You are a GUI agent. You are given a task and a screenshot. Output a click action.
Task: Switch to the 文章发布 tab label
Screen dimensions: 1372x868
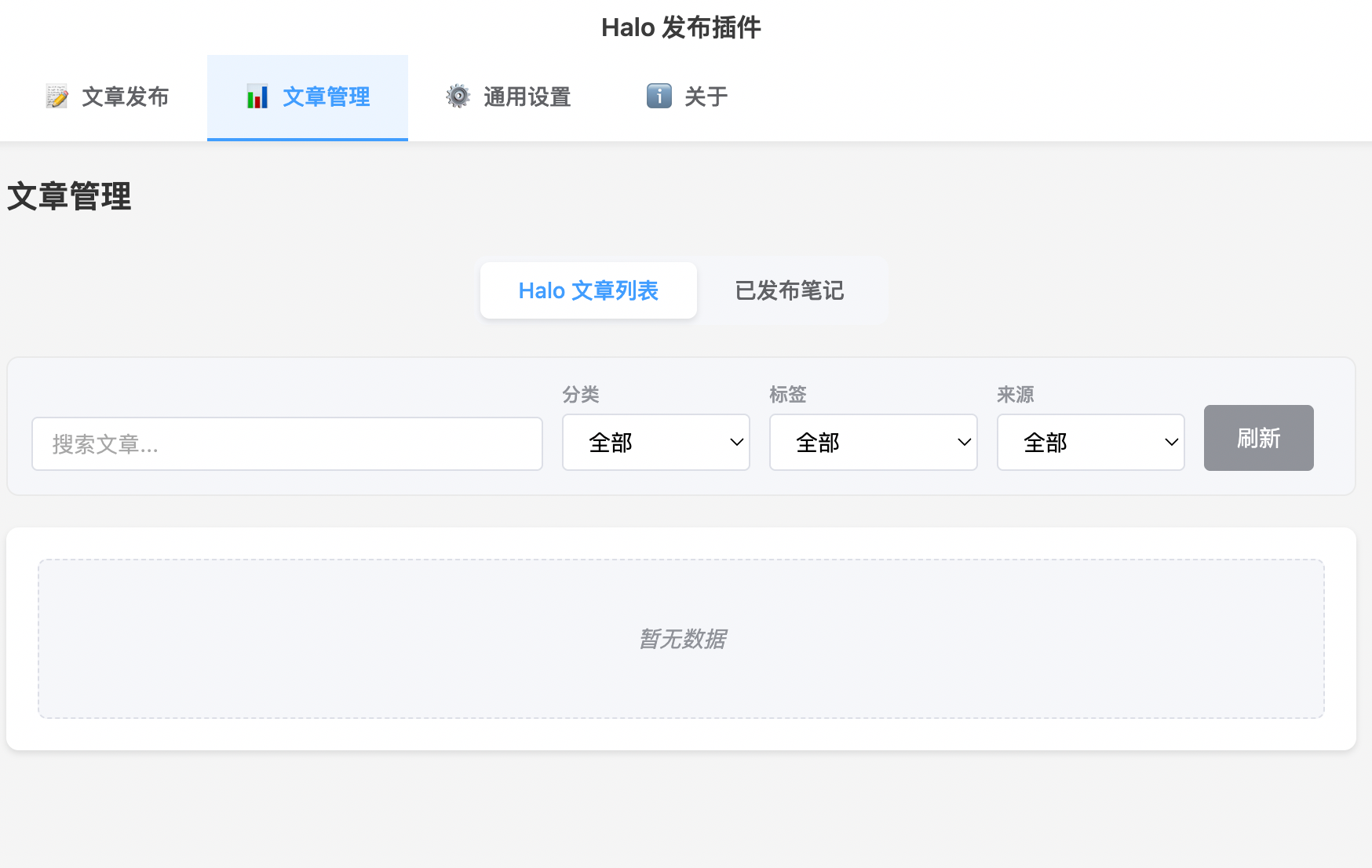point(126,97)
